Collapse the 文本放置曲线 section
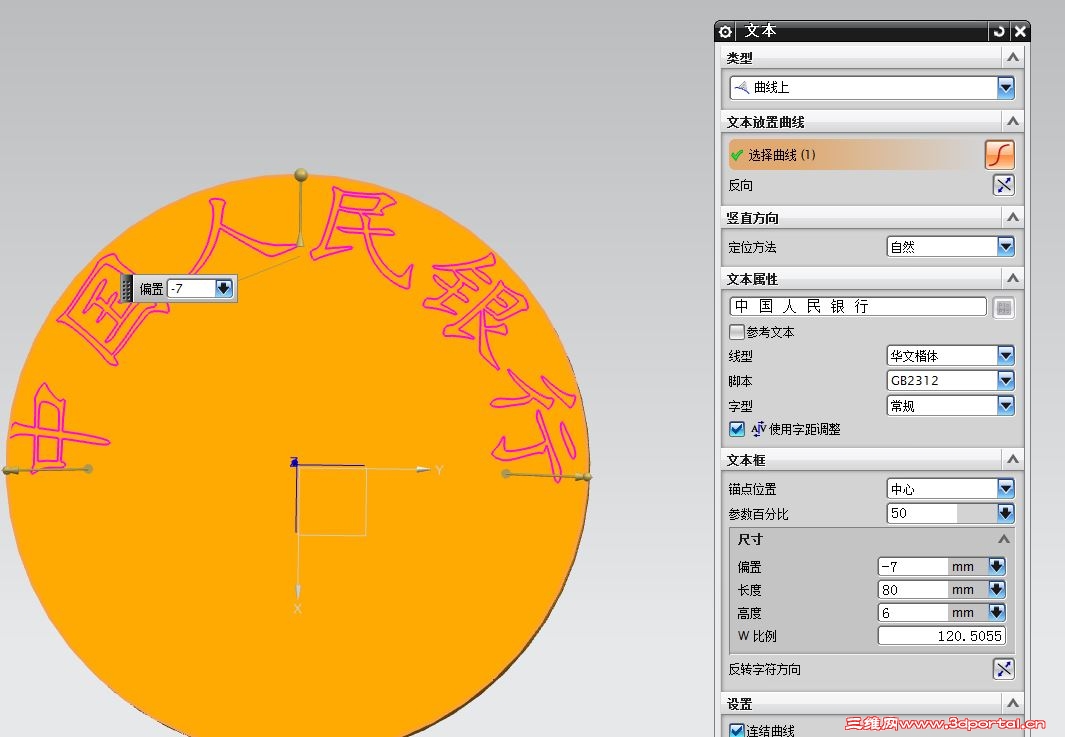Image resolution: width=1065 pixels, height=737 pixels. [1013, 122]
